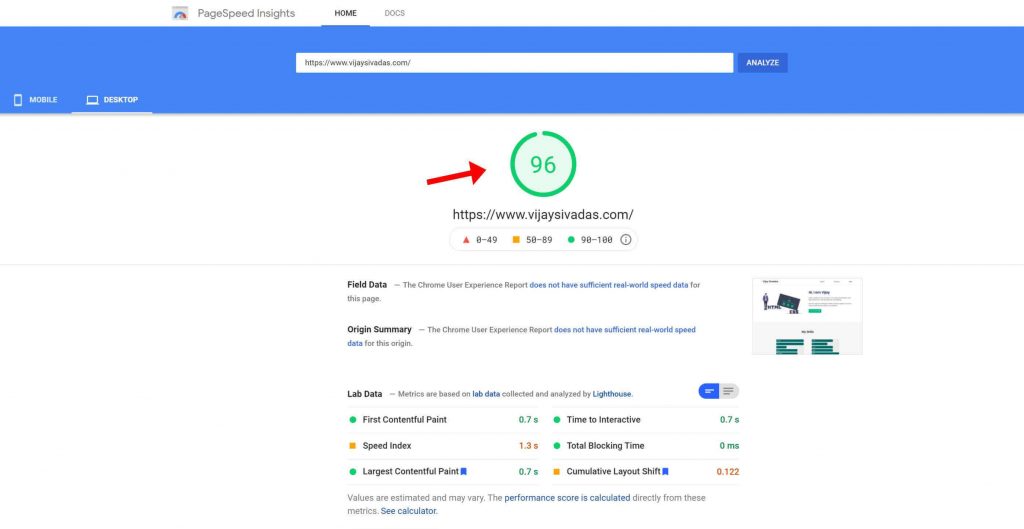Click the Field Data heading

click(x=367, y=285)
